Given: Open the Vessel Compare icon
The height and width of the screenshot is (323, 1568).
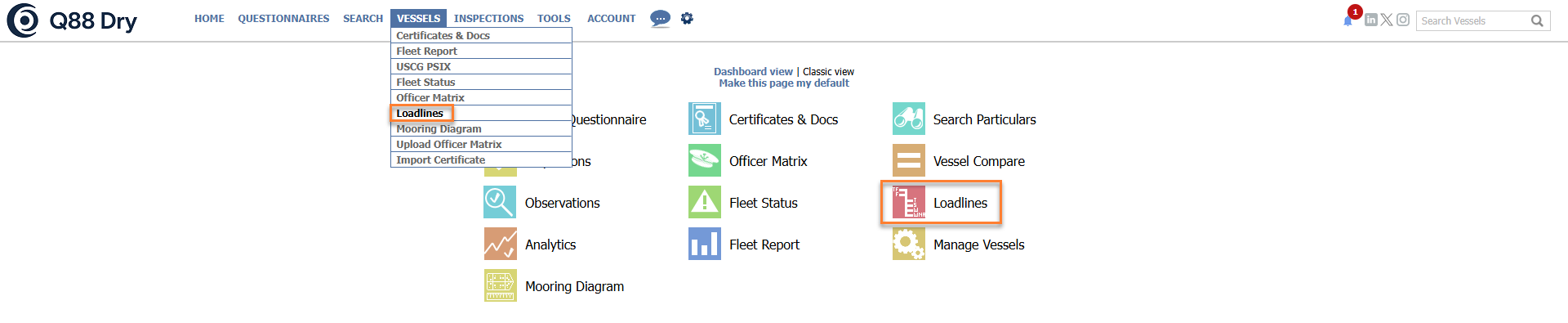Looking at the screenshot, I should point(908,160).
